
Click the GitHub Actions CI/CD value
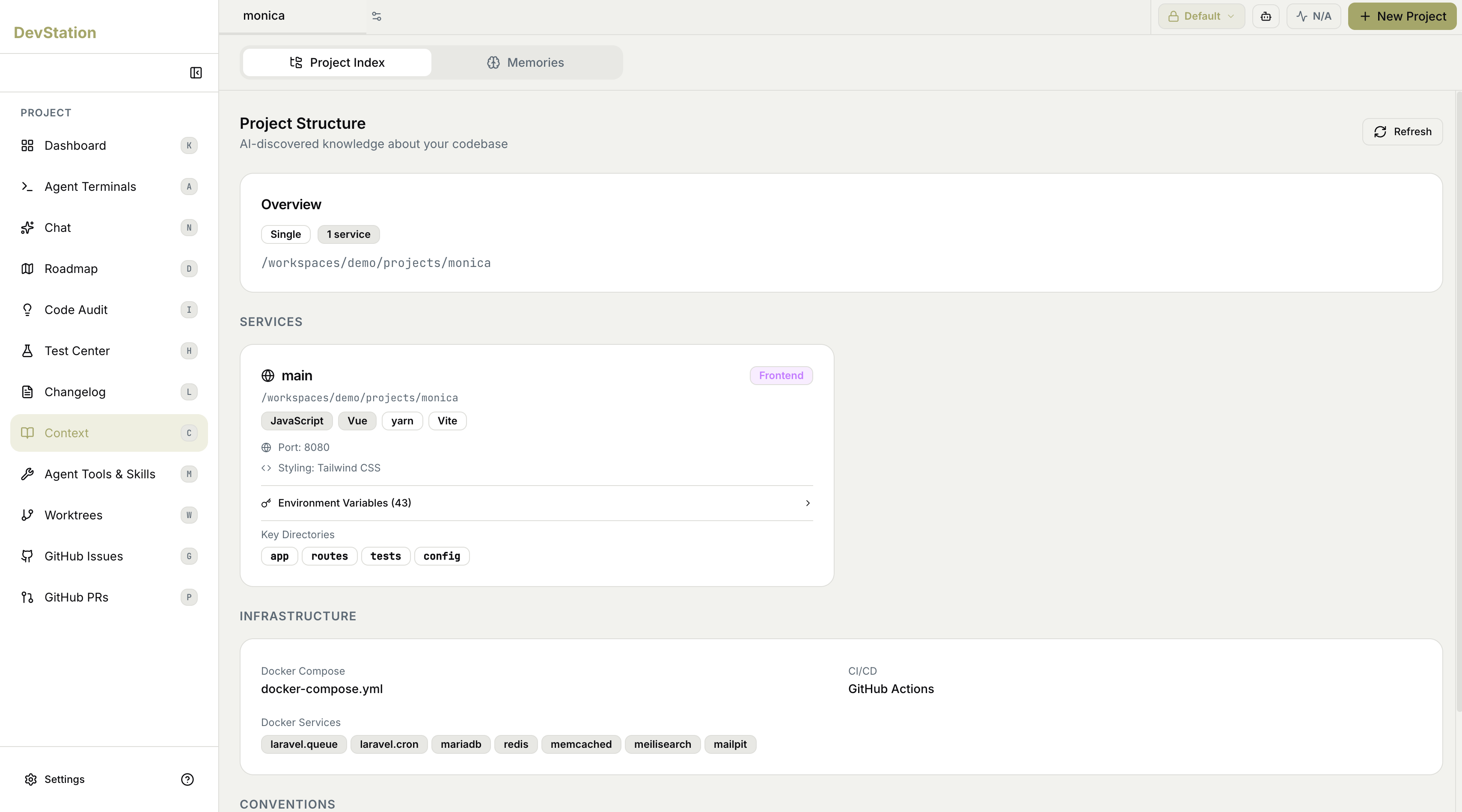[x=891, y=689]
